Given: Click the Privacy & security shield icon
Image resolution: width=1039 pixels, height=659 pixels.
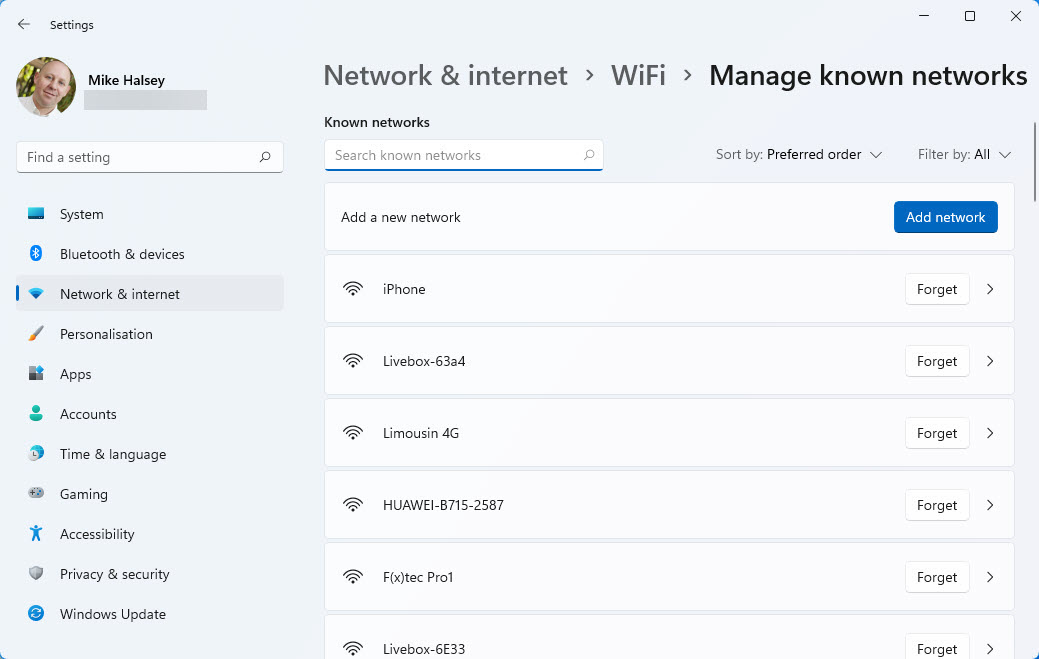Looking at the screenshot, I should pyautogui.click(x=36, y=574).
